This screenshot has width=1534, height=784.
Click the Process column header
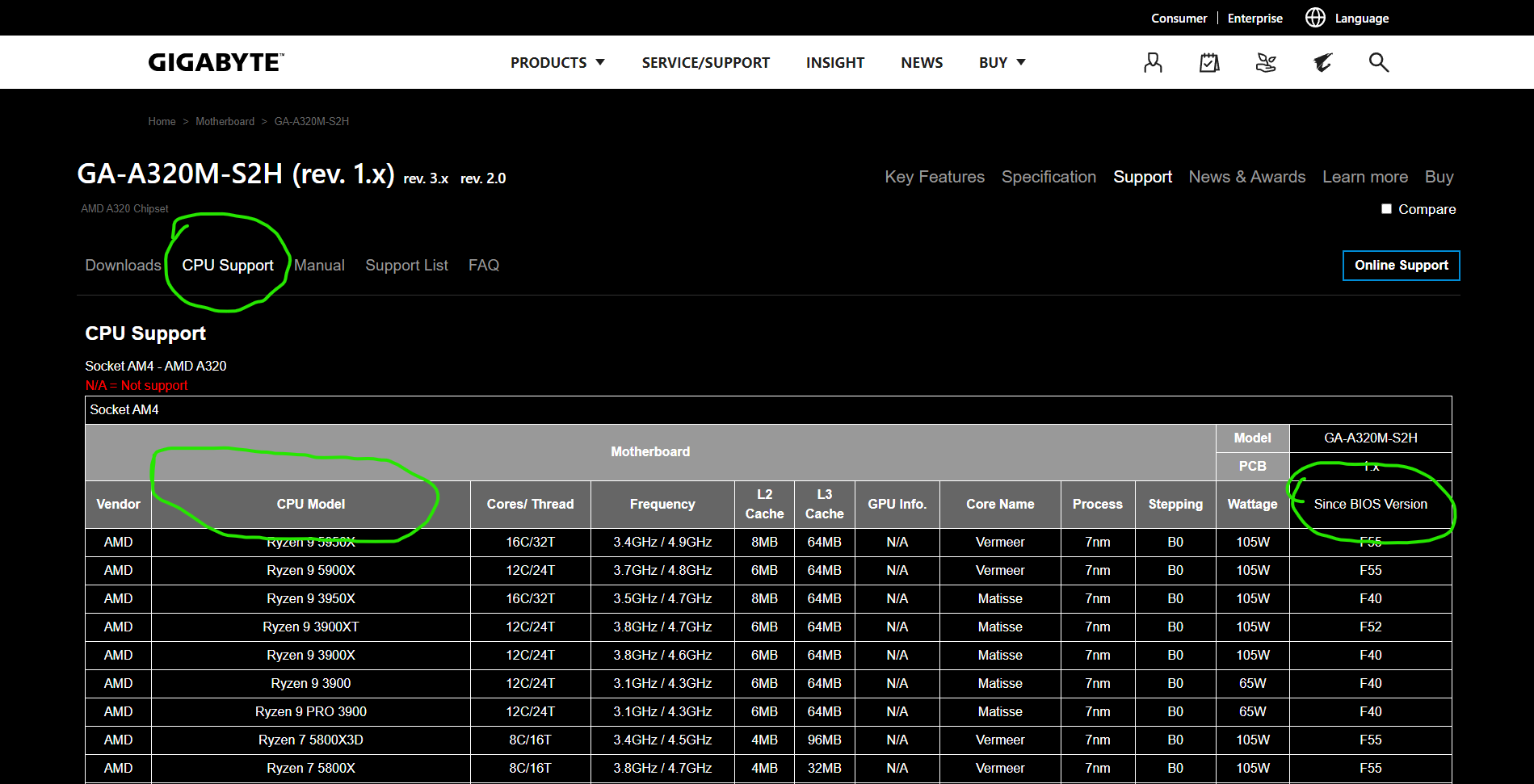coord(1098,505)
